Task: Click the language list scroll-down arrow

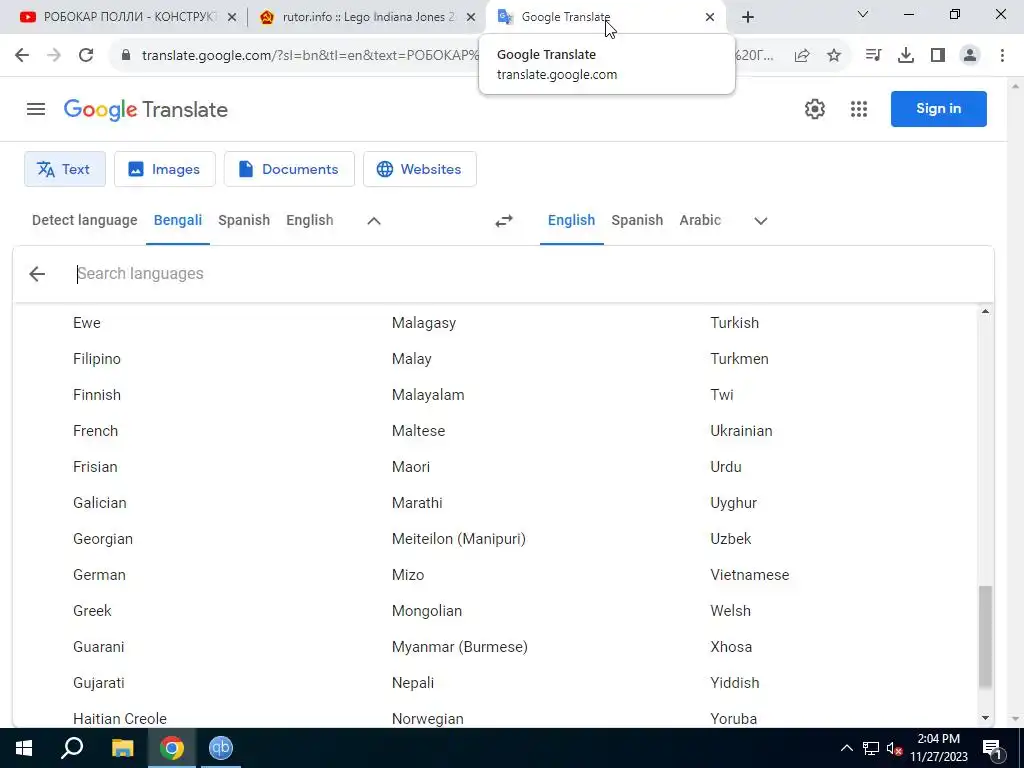Action: pos(985,718)
